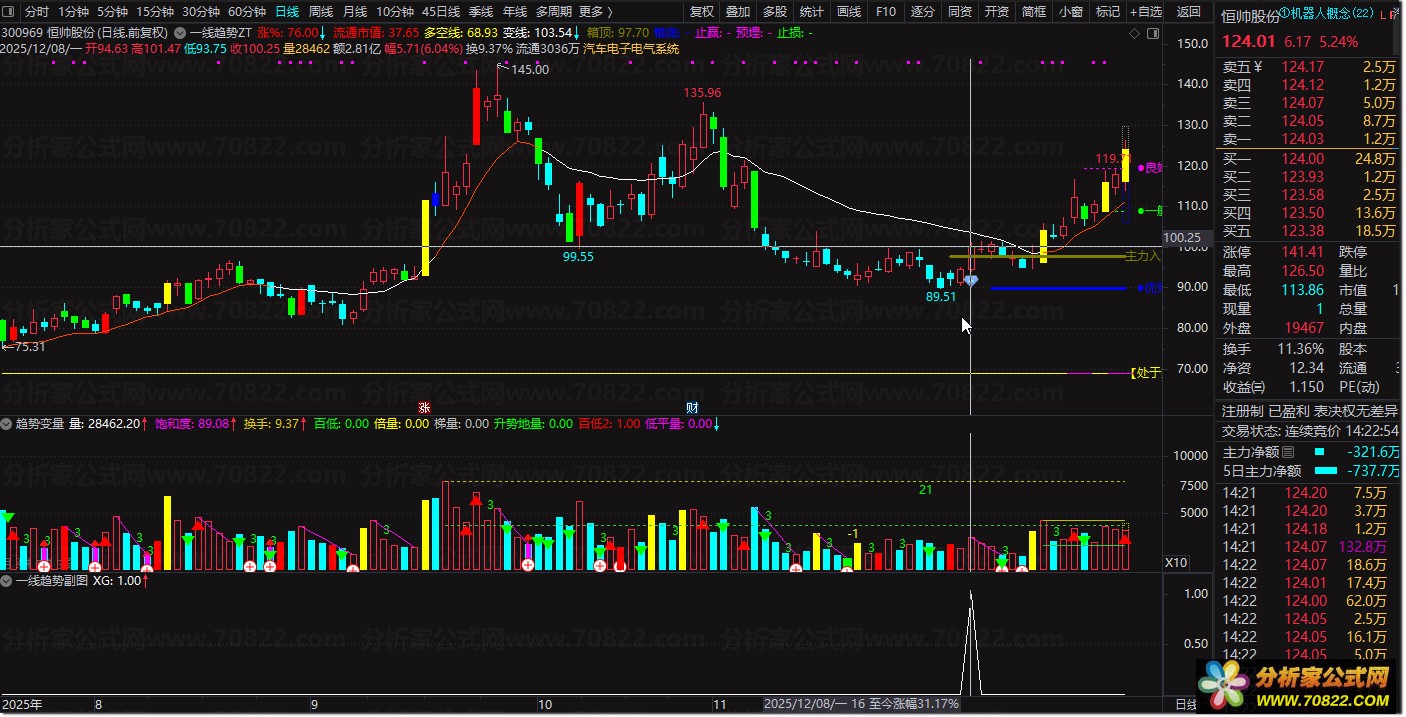The image size is (1406, 717).
Task: Switch to the 周线 weekly period tab
Action: tap(321, 12)
